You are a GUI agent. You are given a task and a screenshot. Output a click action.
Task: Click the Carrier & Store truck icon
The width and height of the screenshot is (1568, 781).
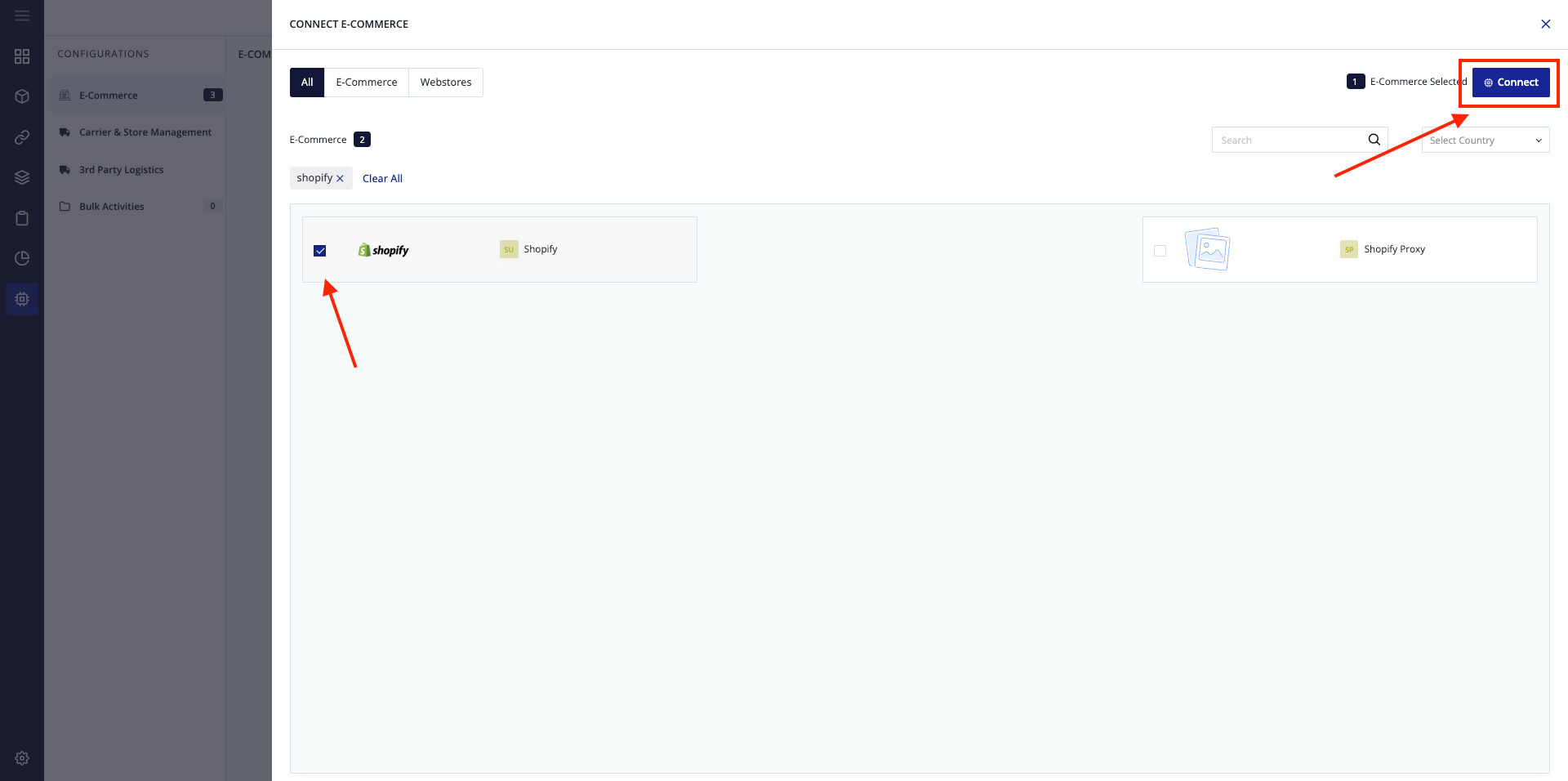(x=65, y=132)
